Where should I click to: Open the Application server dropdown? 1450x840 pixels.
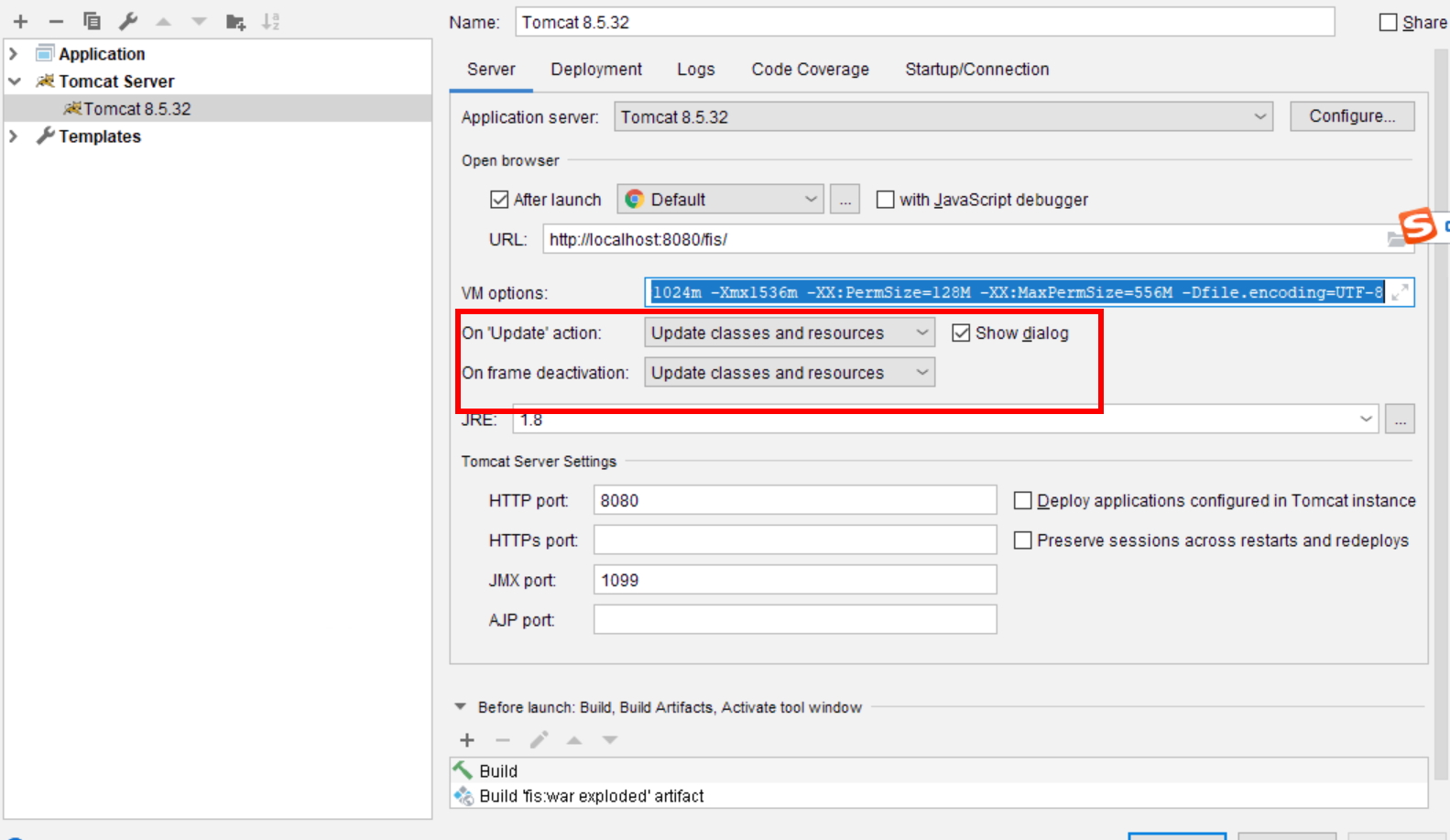pyautogui.click(x=943, y=117)
